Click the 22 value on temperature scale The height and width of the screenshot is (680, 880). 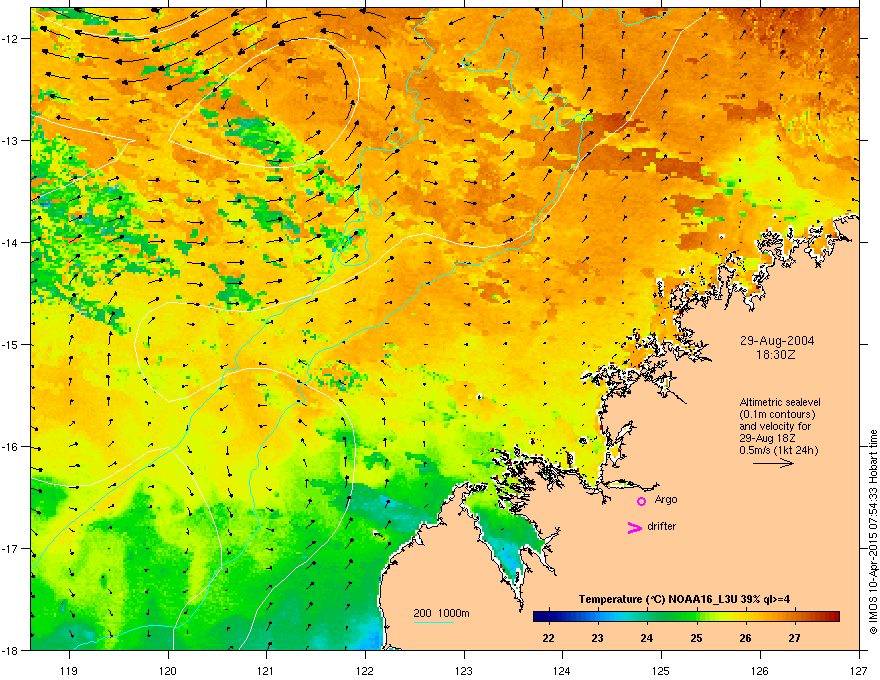(x=548, y=638)
